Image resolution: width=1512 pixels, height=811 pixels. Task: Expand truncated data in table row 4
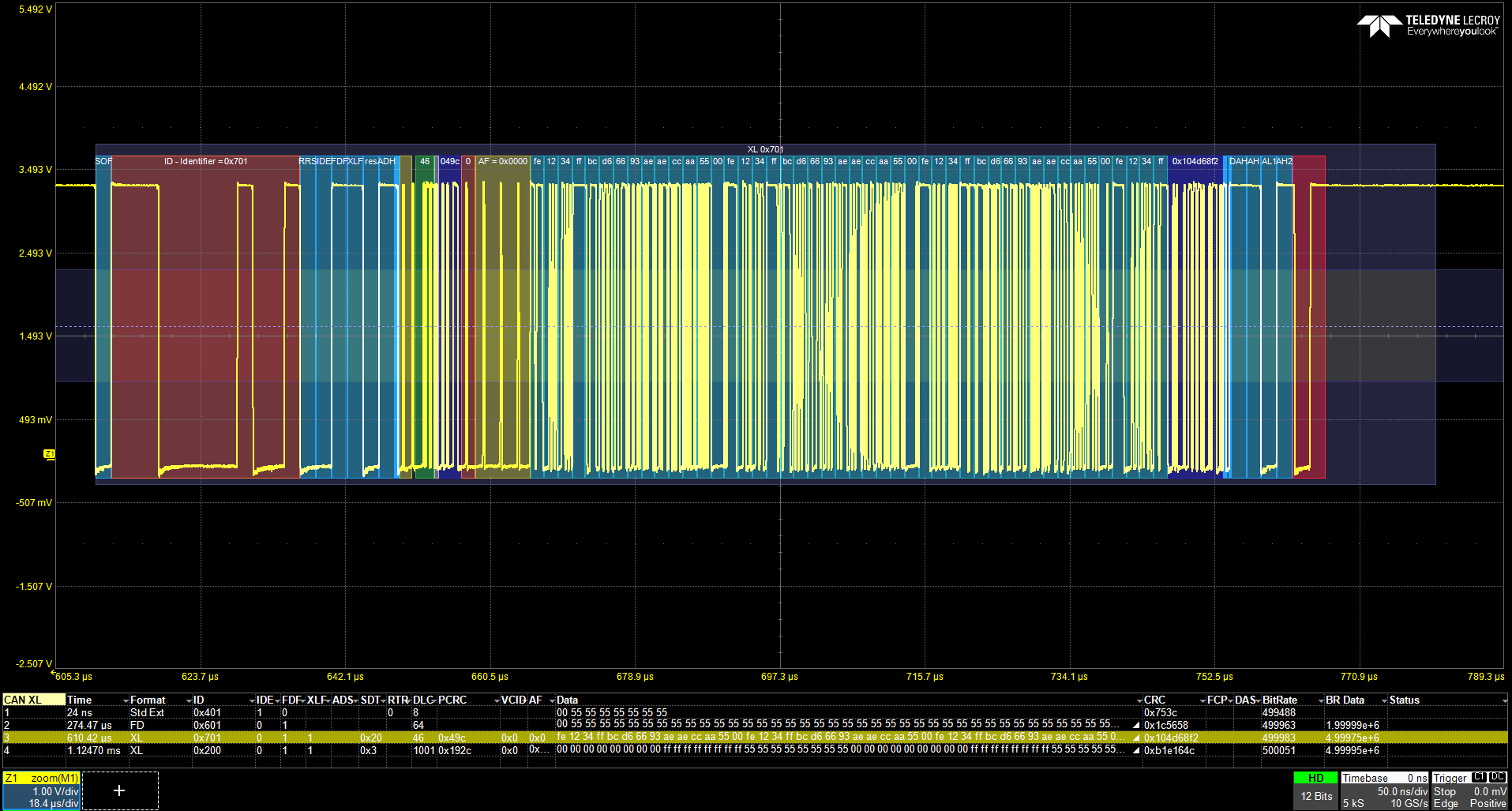tap(1136, 750)
